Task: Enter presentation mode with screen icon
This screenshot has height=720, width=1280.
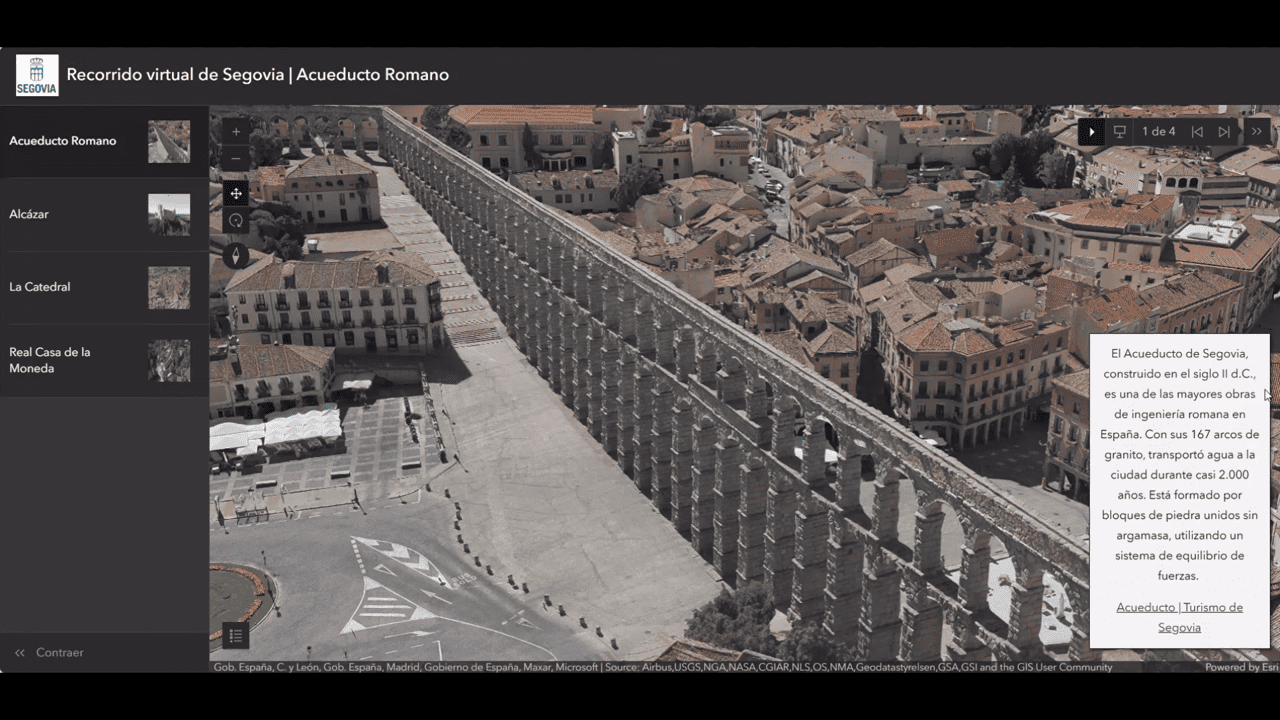Action: click(1120, 132)
